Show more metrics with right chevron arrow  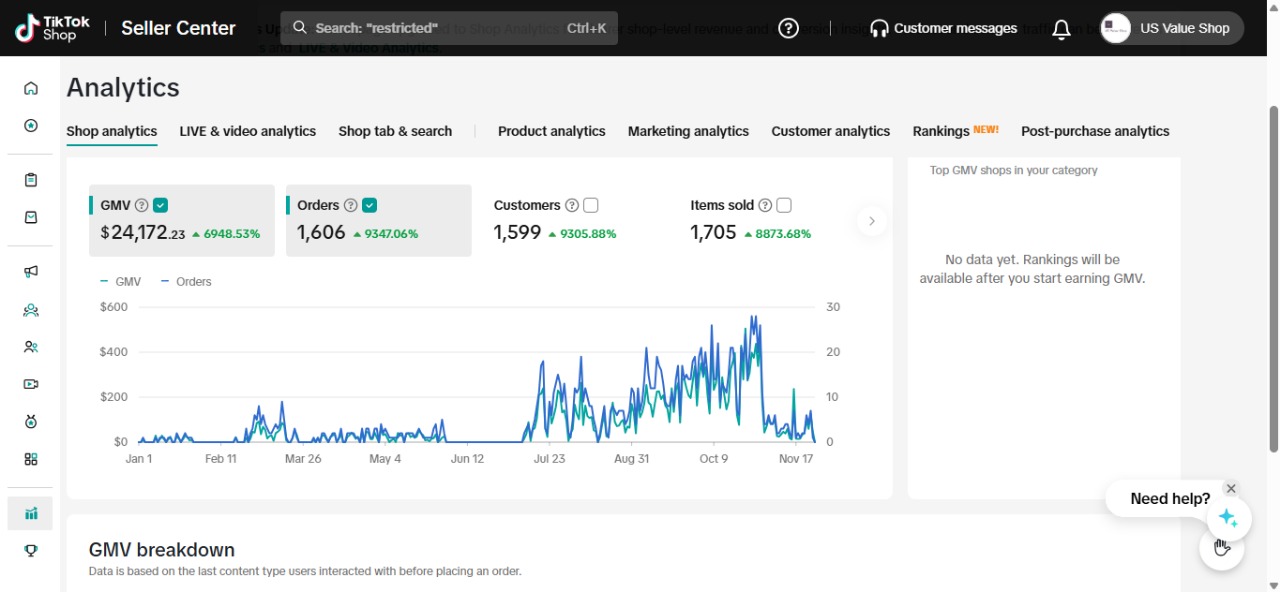pyautogui.click(x=872, y=221)
